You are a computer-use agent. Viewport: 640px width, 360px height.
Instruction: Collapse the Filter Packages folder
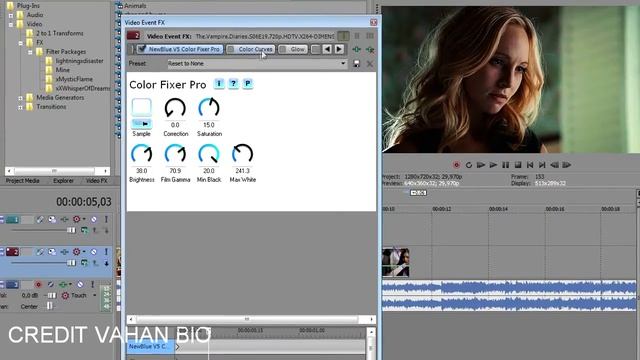pos(30,52)
